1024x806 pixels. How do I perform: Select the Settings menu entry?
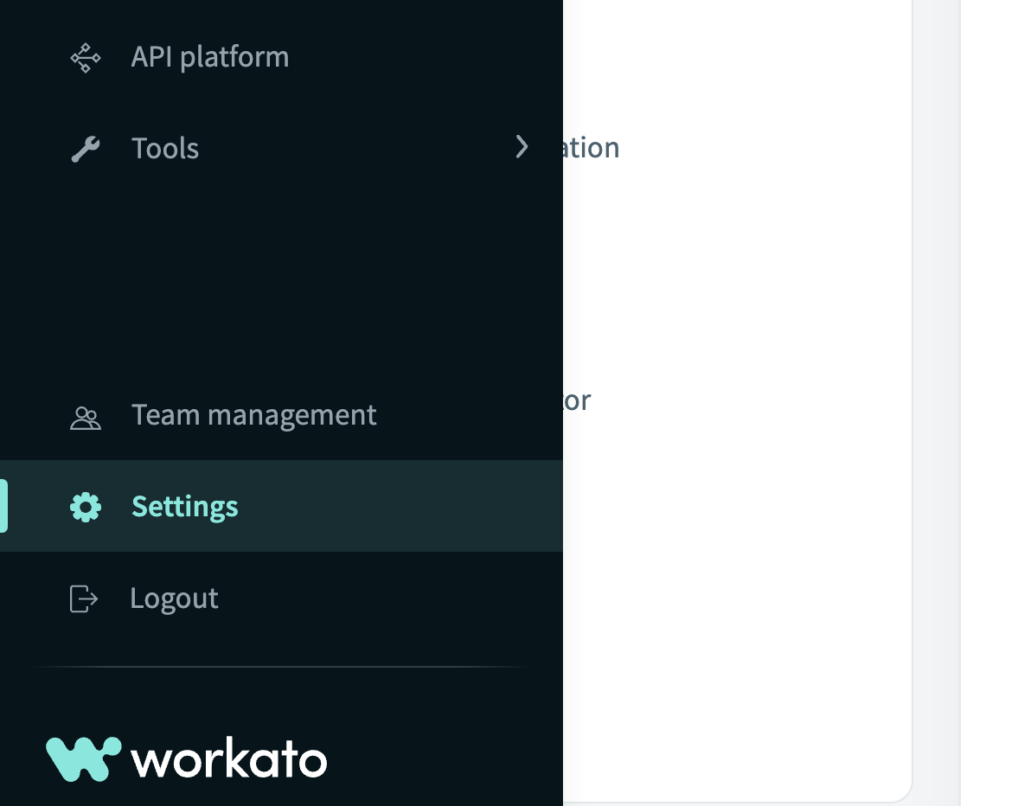click(x=184, y=506)
